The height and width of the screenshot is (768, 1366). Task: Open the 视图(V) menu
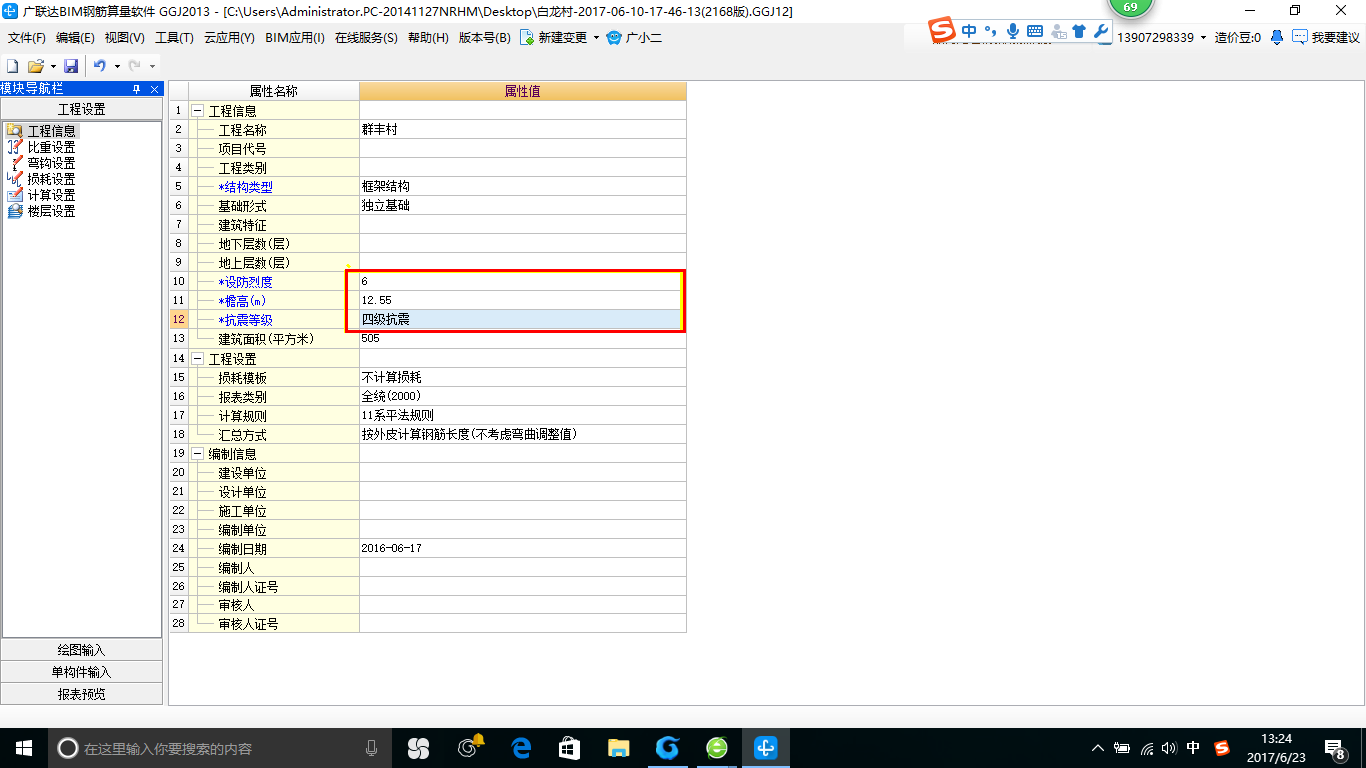(124, 37)
